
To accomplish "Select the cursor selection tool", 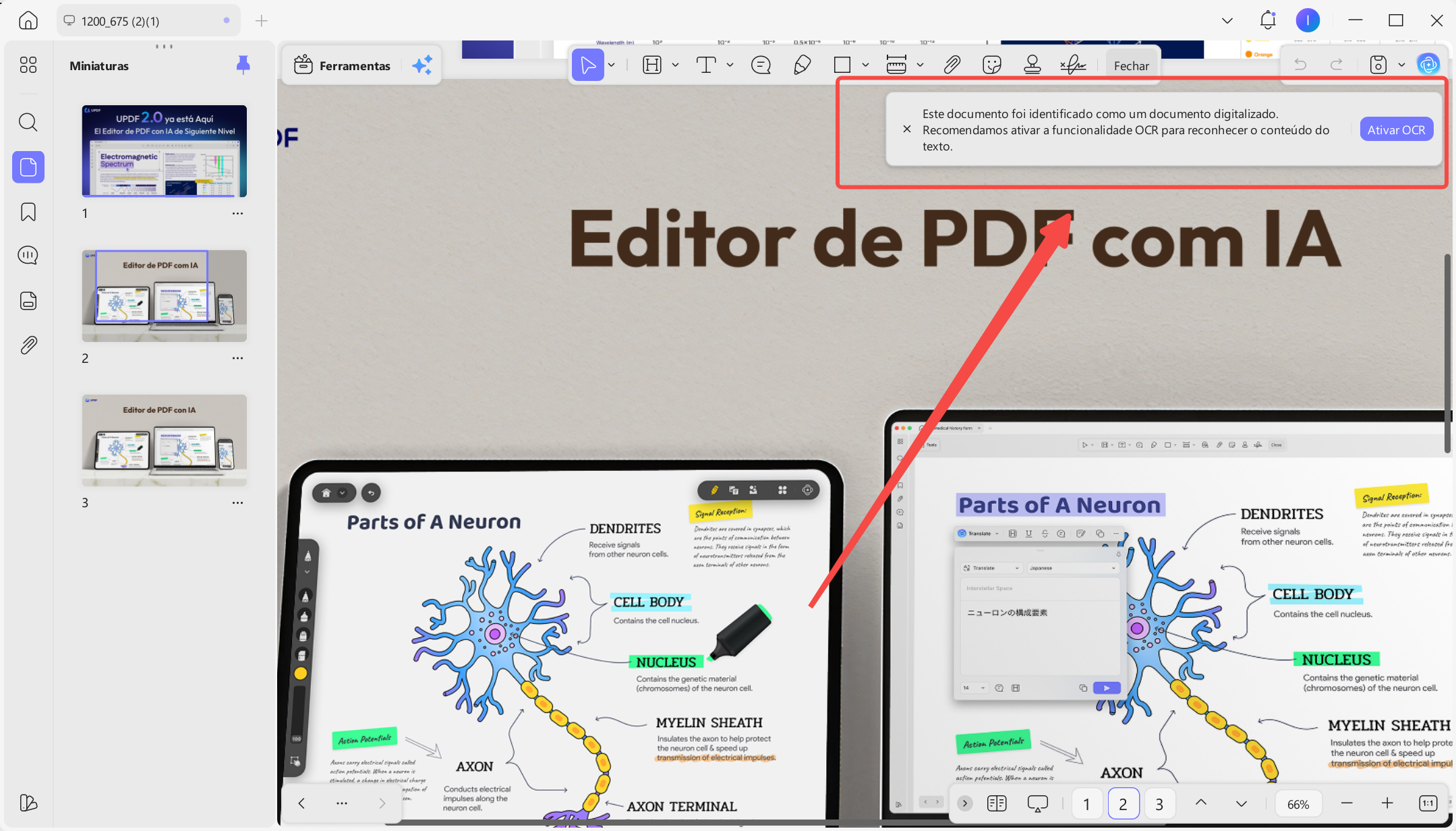I will click(588, 65).
